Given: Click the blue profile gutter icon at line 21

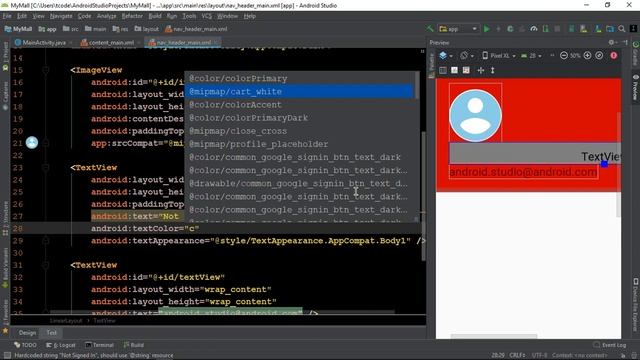Looking at the screenshot, I should [32, 142].
